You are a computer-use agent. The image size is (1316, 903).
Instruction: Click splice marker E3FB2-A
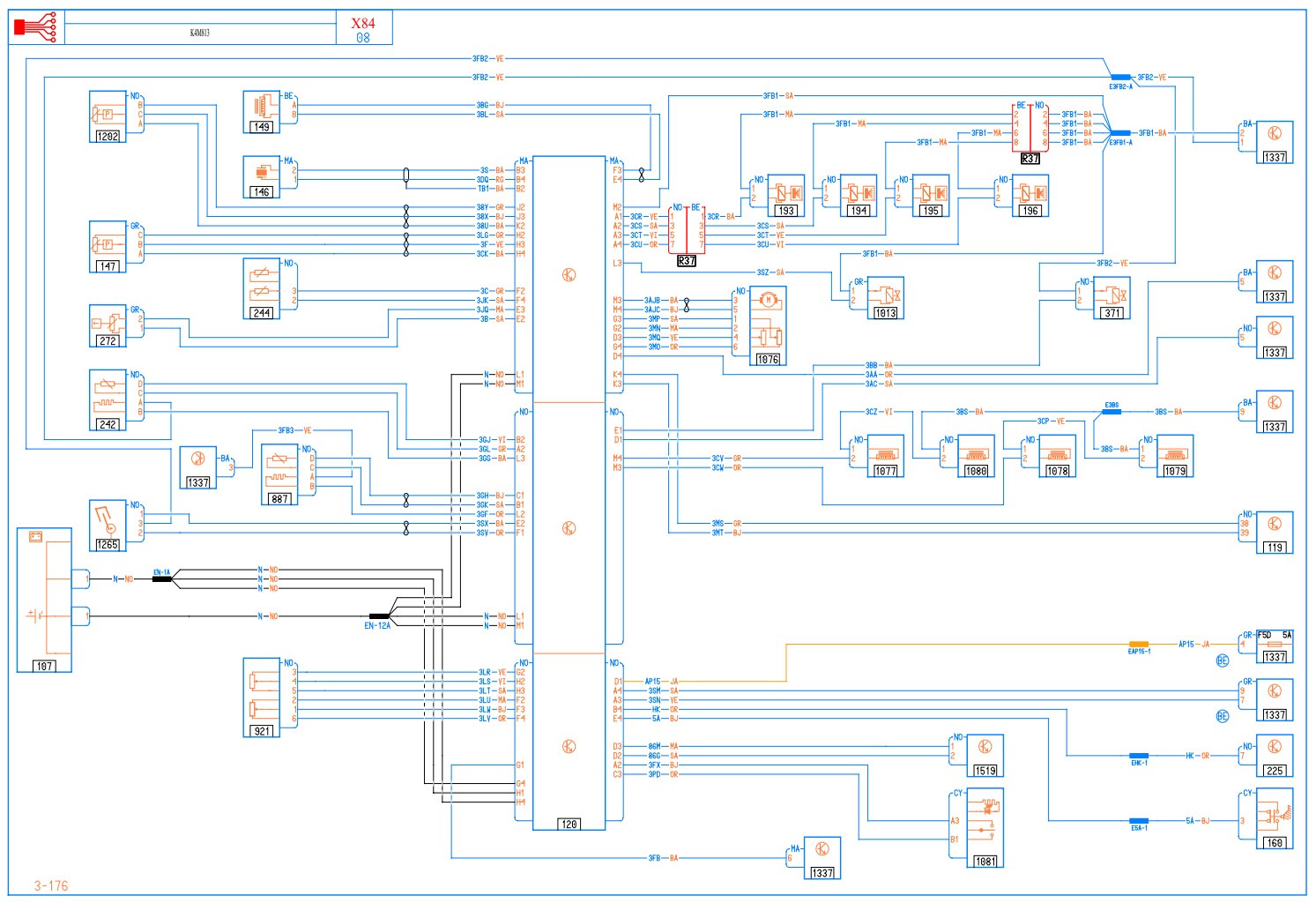tap(1121, 78)
